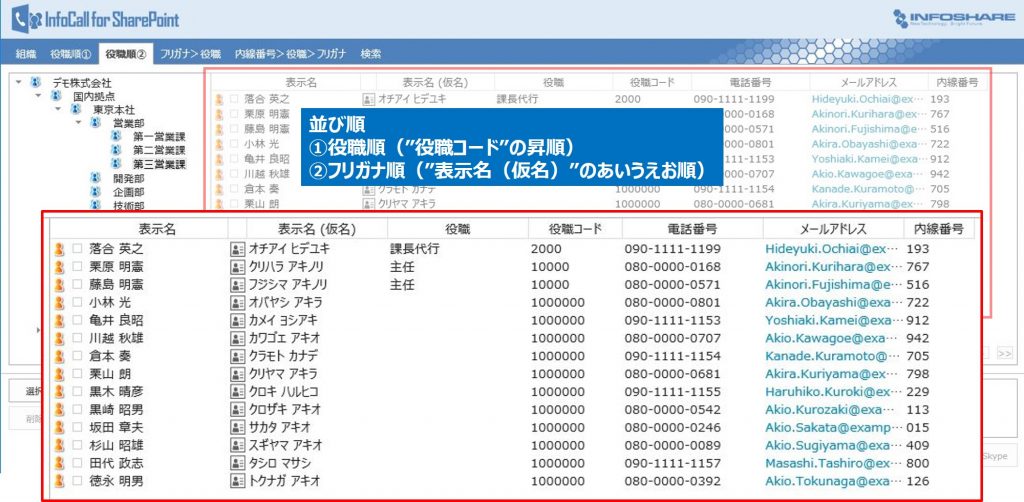Click the contact card icon for クリハラ アキノリ
1024x502 pixels.
point(237,267)
